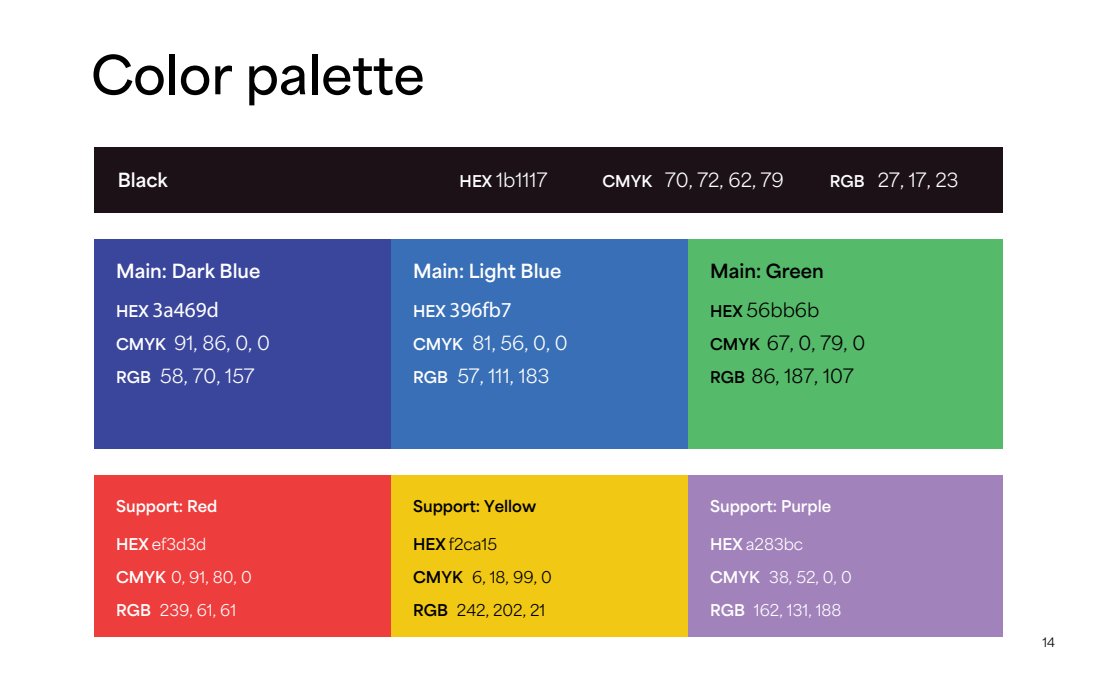1100x687 pixels.
Task: Click the Main: Light Blue swatch
Action: (x=539, y=344)
